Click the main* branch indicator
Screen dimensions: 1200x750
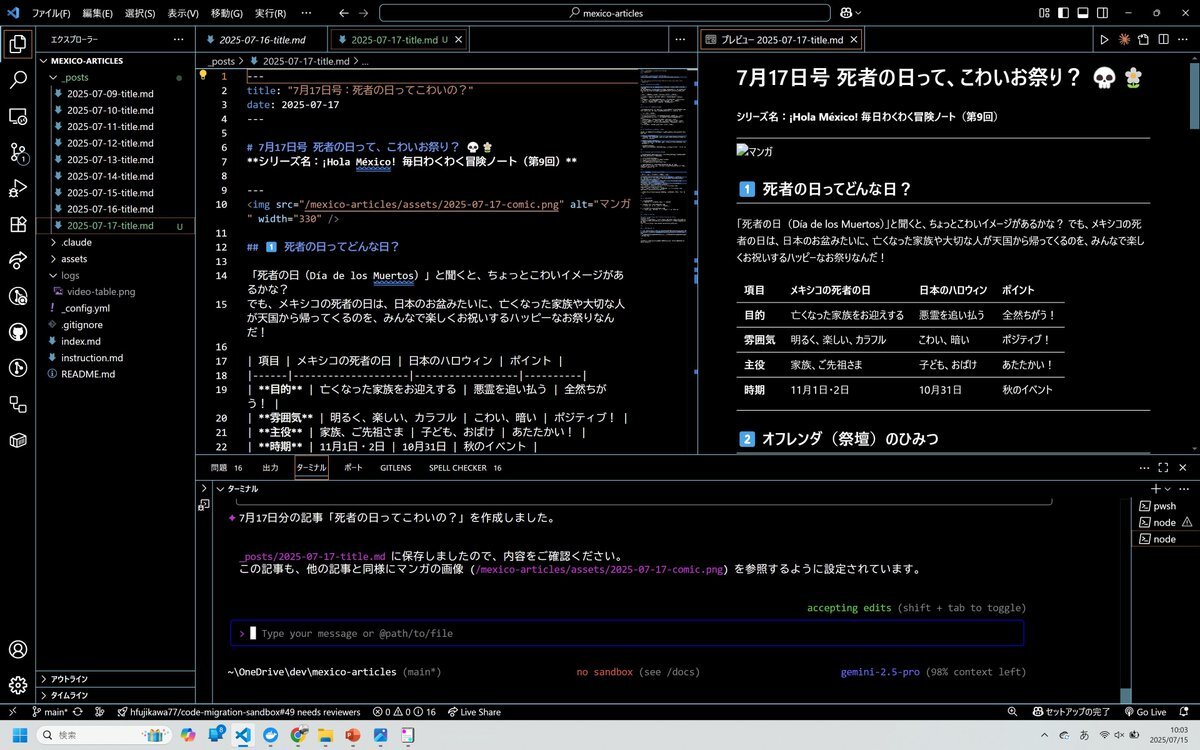50,712
